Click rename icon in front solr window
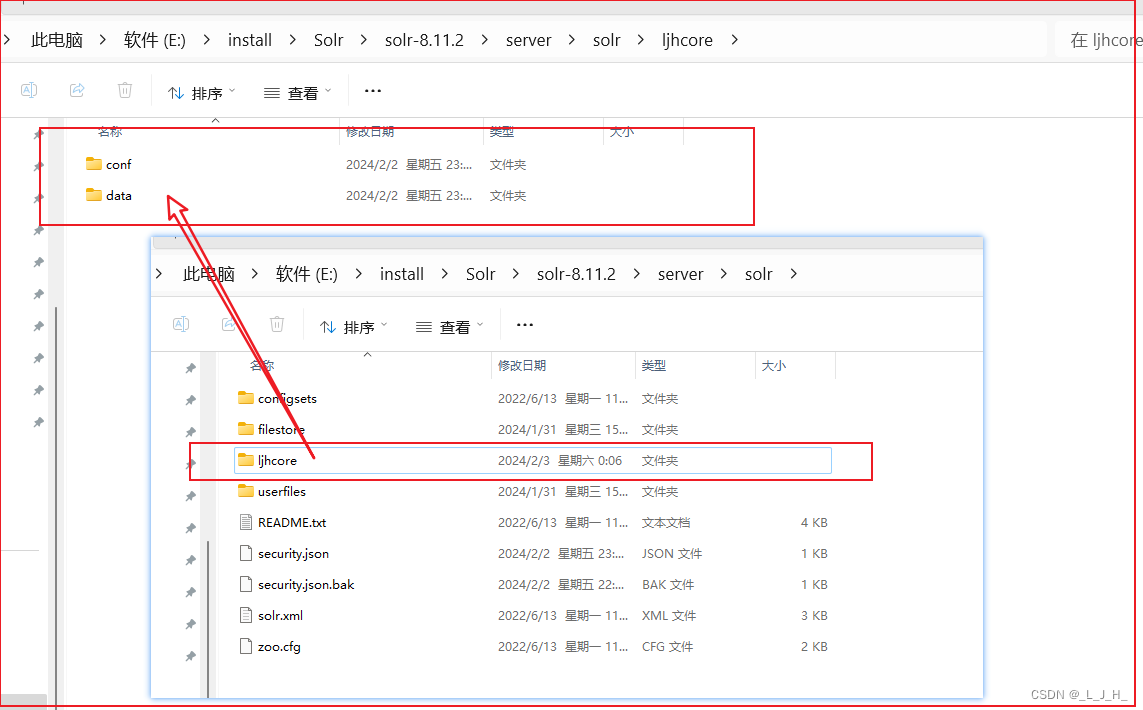Viewport: 1143px width, 710px height. pos(181,324)
